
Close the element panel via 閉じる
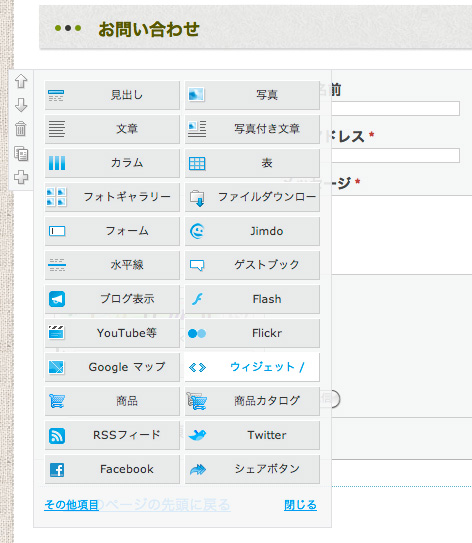300,505
